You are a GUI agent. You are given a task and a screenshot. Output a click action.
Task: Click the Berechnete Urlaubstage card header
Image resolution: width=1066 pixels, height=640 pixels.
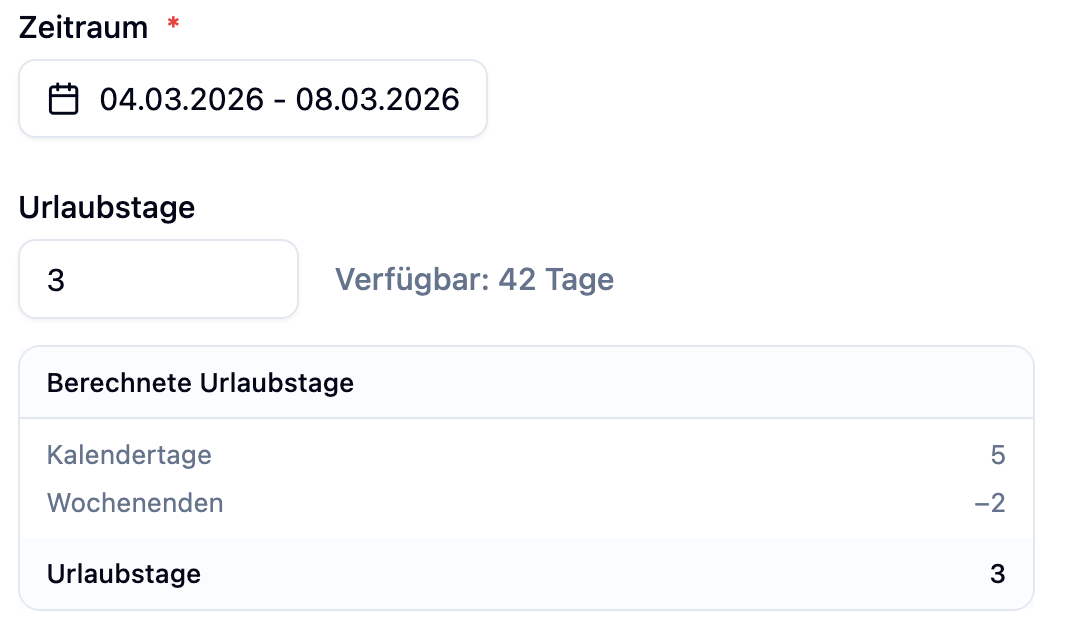(x=526, y=383)
